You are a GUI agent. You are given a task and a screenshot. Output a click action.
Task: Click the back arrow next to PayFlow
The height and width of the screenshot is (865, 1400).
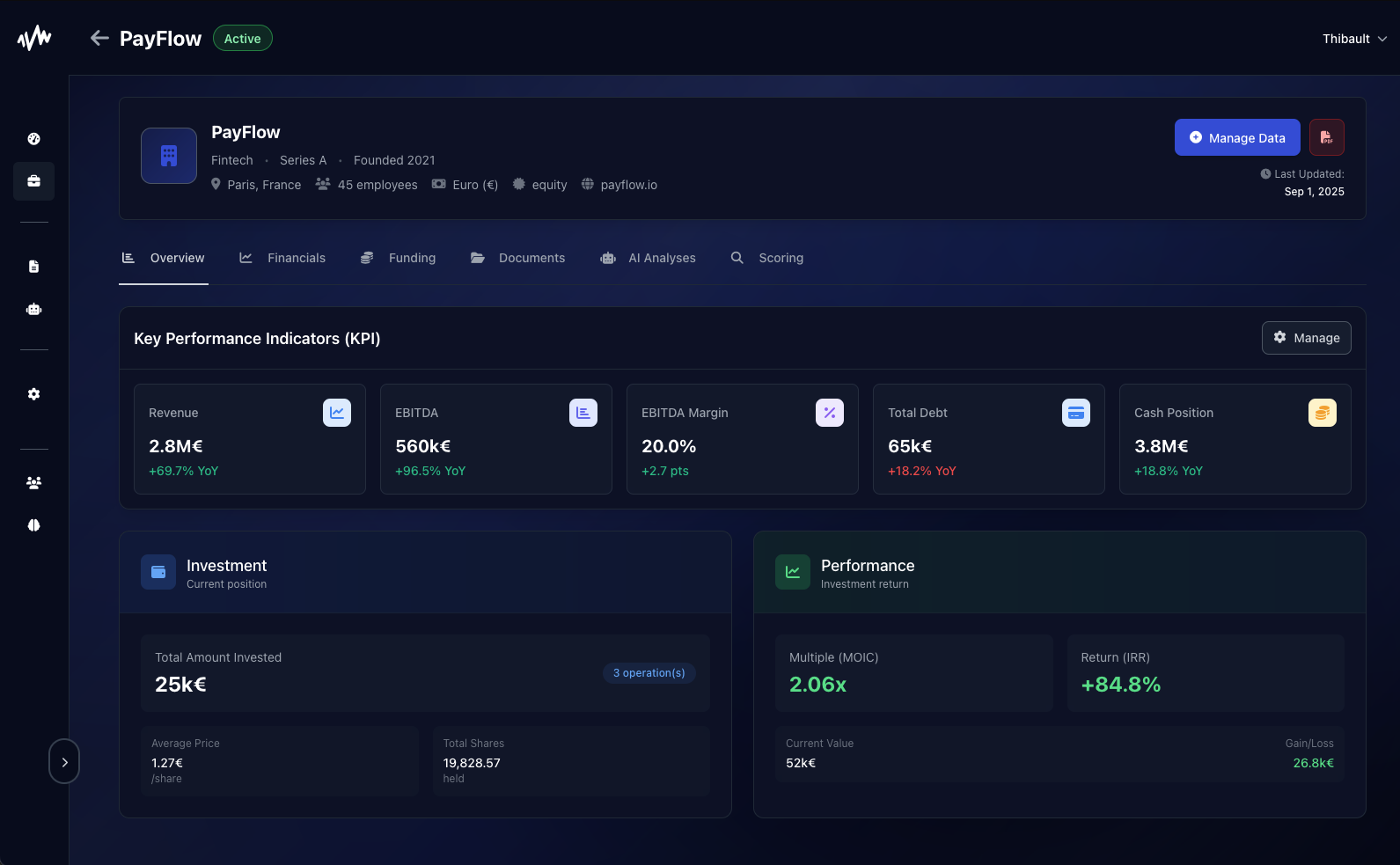click(99, 38)
